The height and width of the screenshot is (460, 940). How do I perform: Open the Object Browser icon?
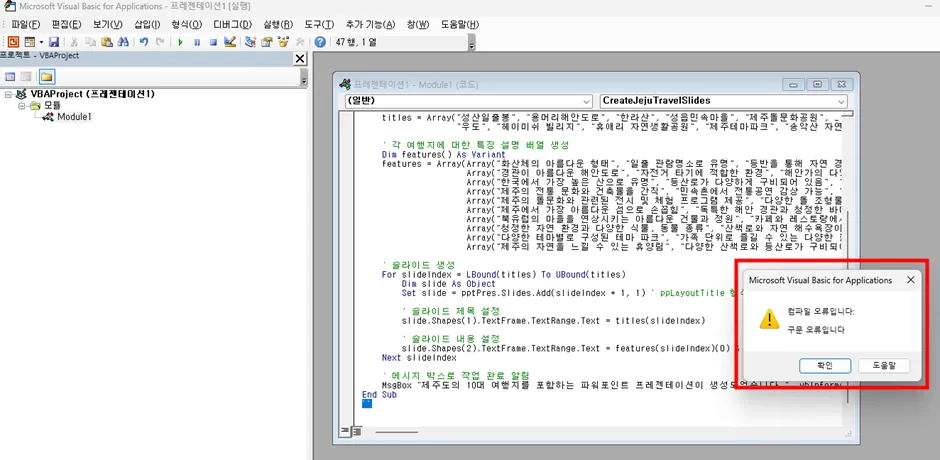tap(282, 42)
